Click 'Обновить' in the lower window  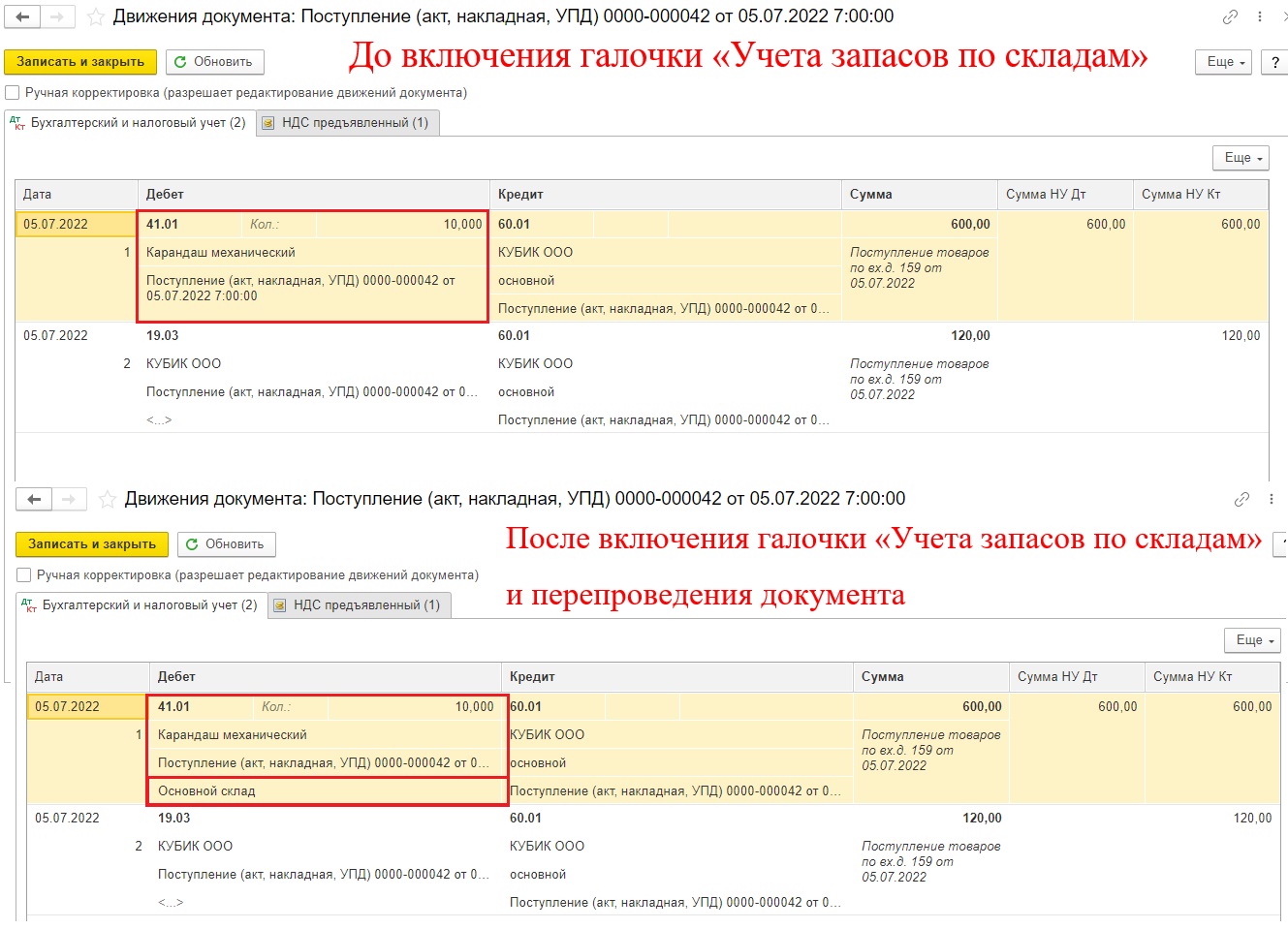(226, 544)
